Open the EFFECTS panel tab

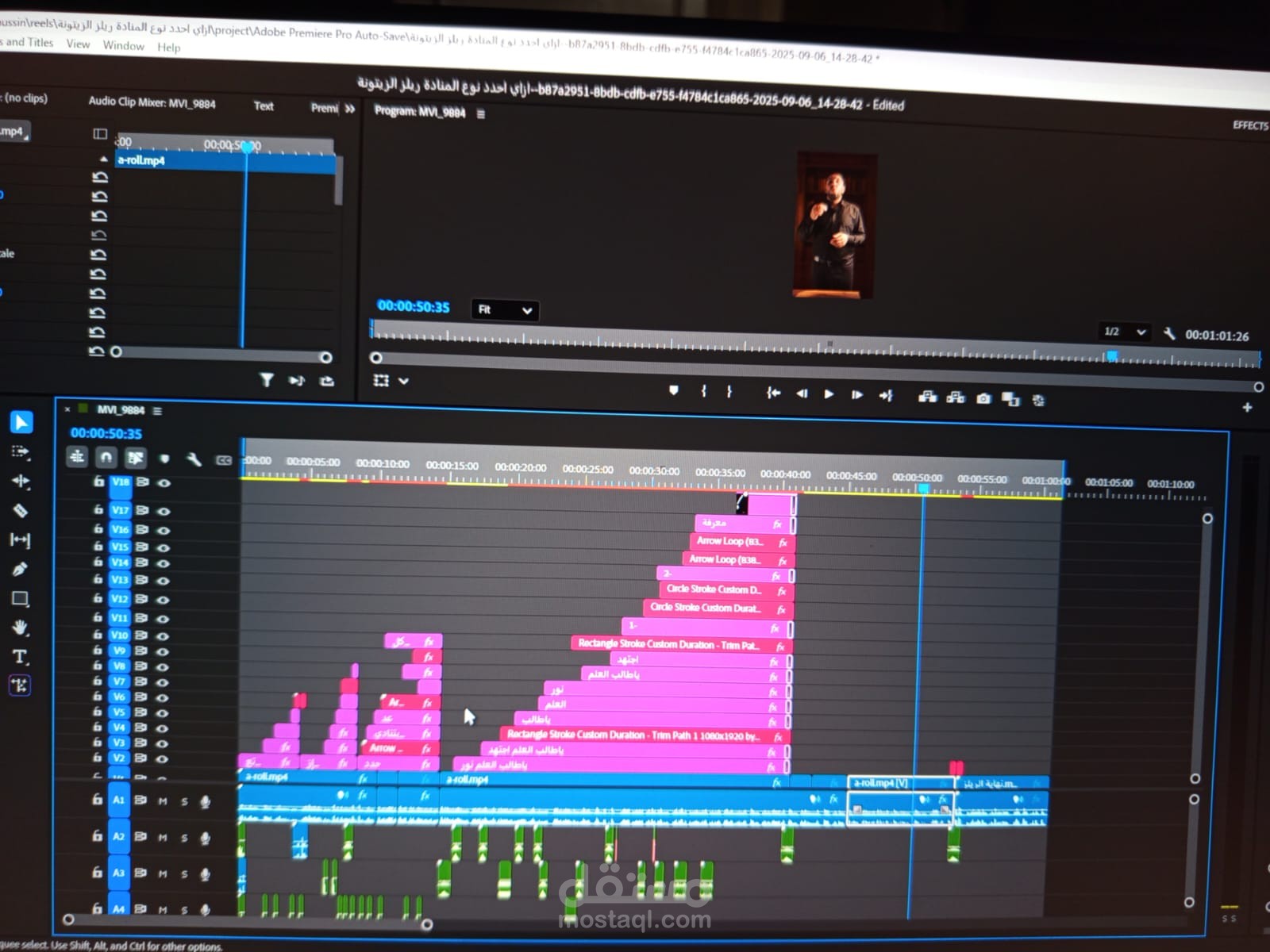point(1250,125)
